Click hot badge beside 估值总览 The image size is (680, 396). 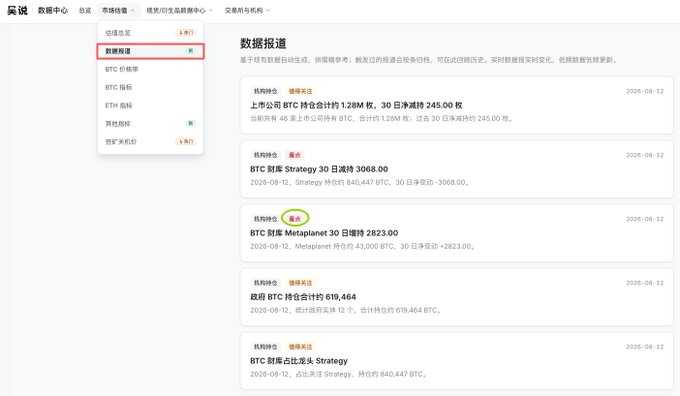point(186,33)
